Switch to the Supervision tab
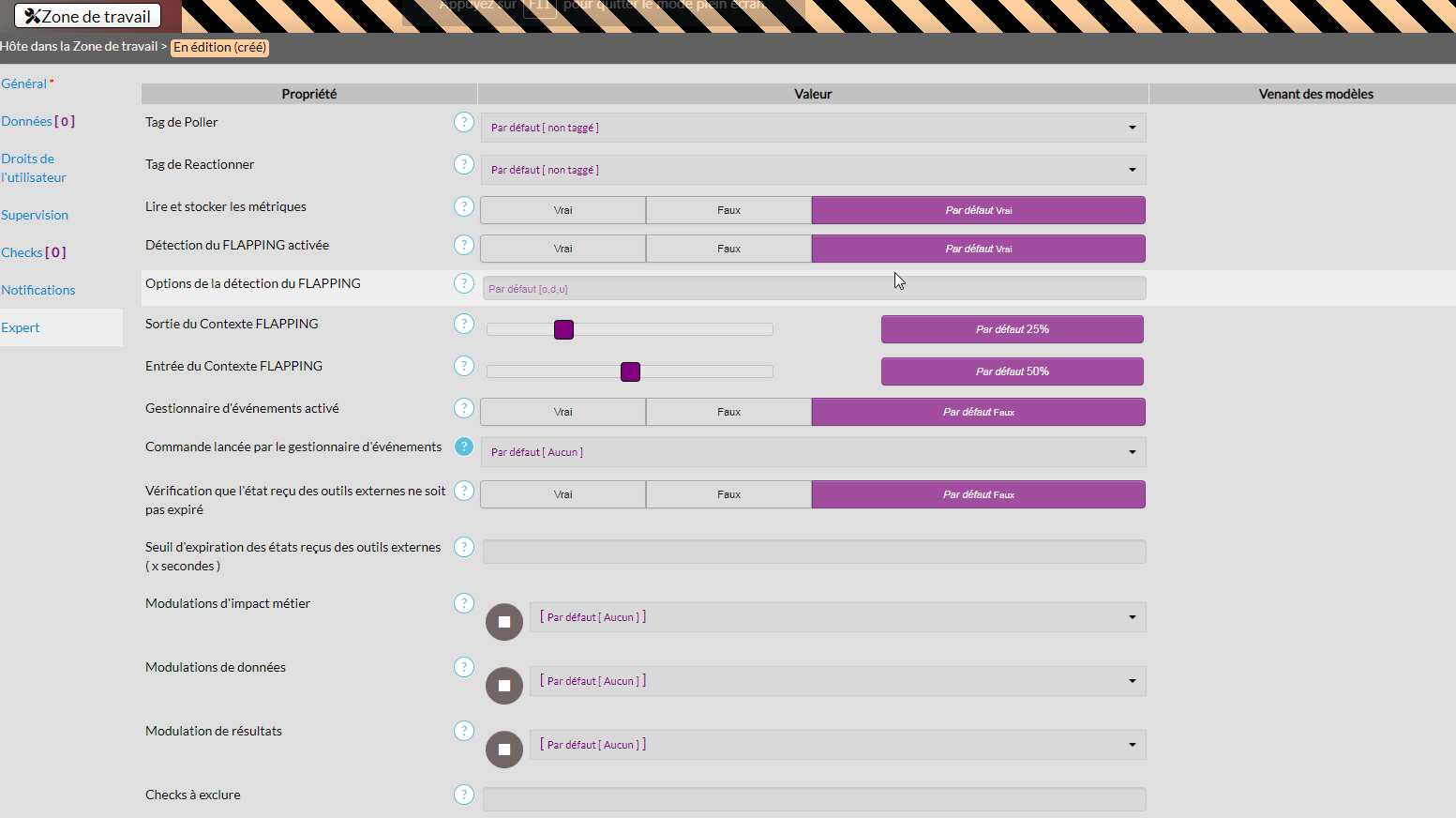The width and height of the screenshot is (1456, 818). pyautogui.click(x=35, y=215)
